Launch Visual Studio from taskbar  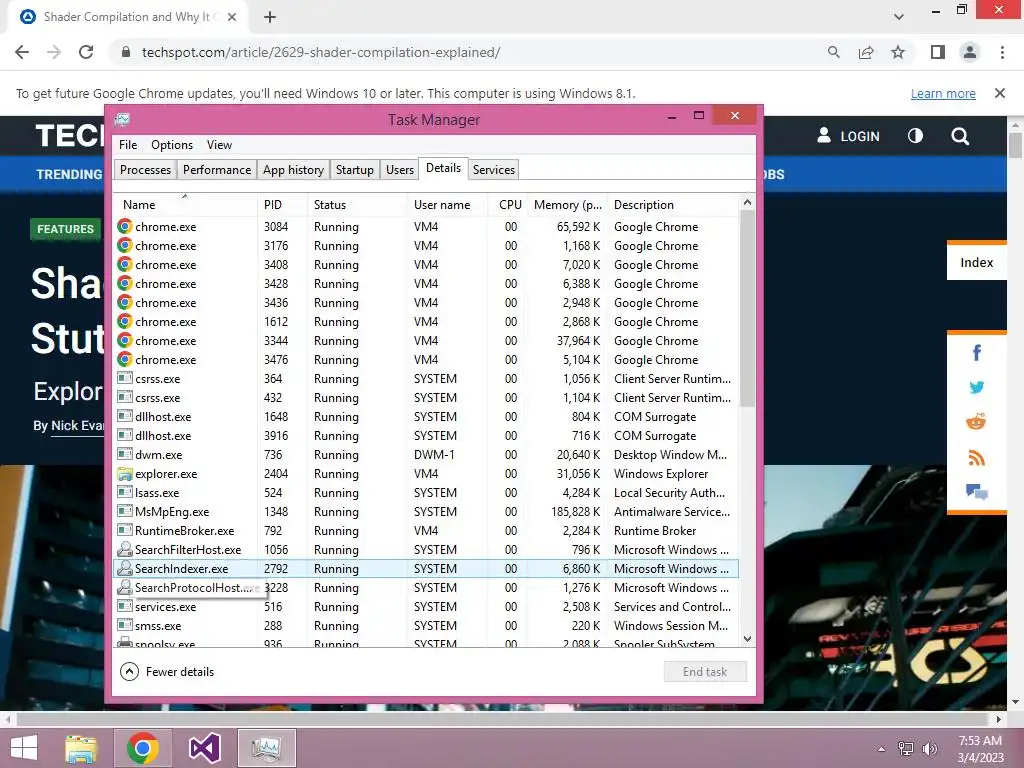[204, 748]
